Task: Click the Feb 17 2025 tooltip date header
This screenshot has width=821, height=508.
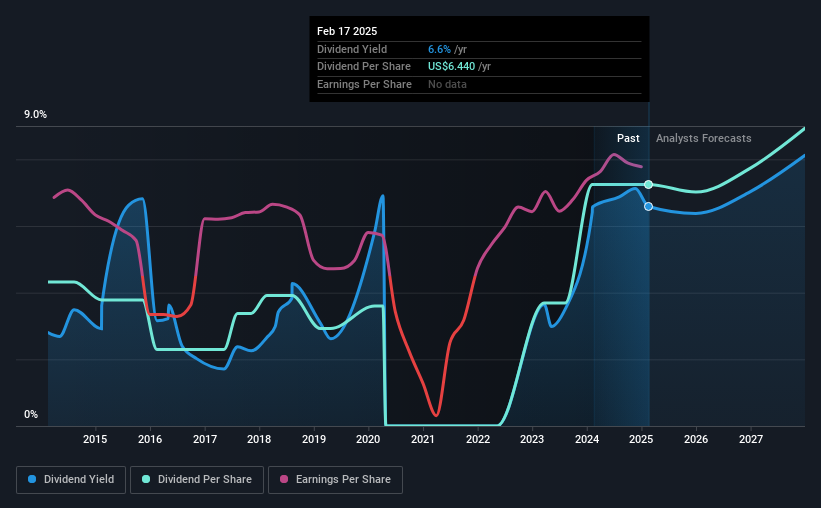Action: click(347, 31)
